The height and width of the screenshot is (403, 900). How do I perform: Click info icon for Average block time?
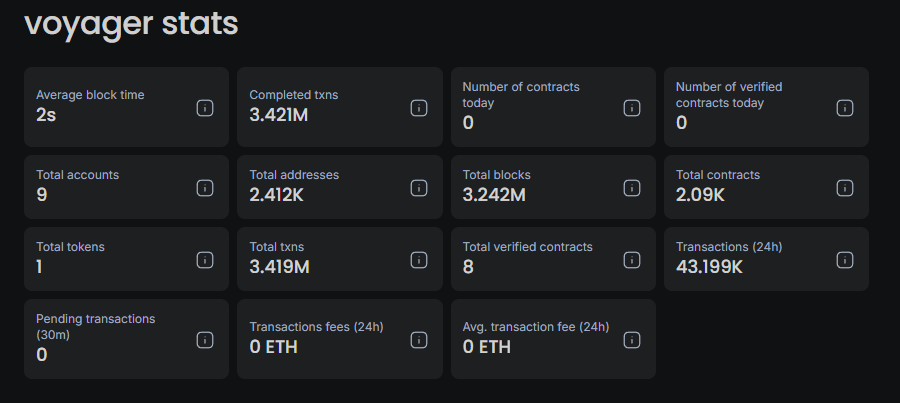tap(205, 108)
